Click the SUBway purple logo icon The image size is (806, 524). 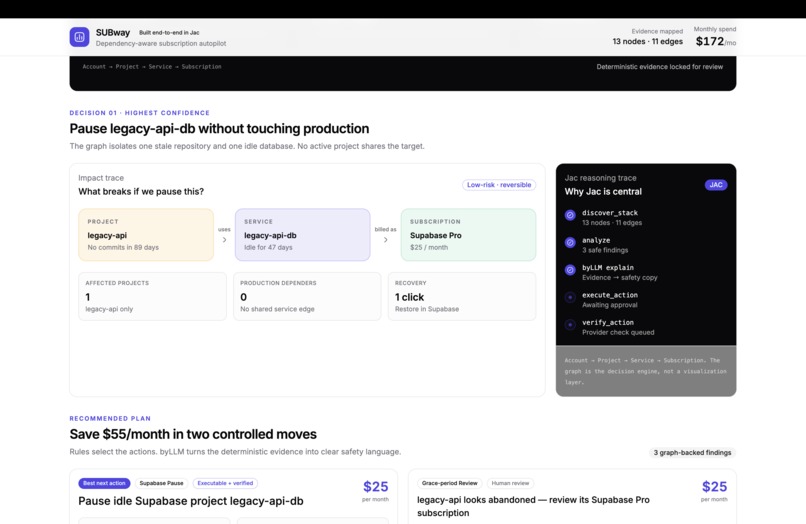79,37
